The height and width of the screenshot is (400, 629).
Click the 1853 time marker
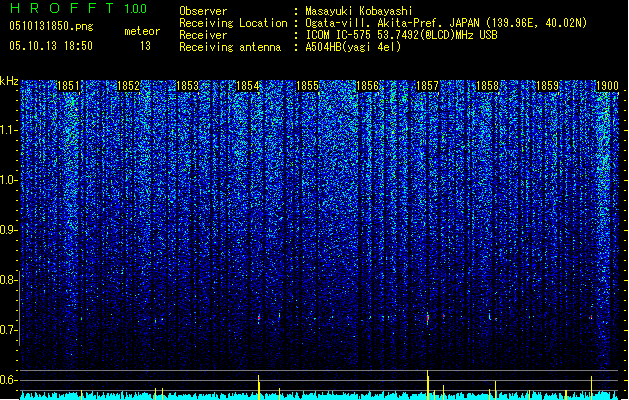[x=188, y=86]
